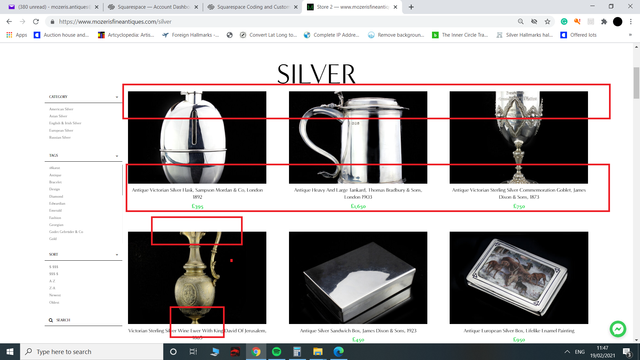
Task: Open the Offered lots bookmark
Action: tap(578, 35)
